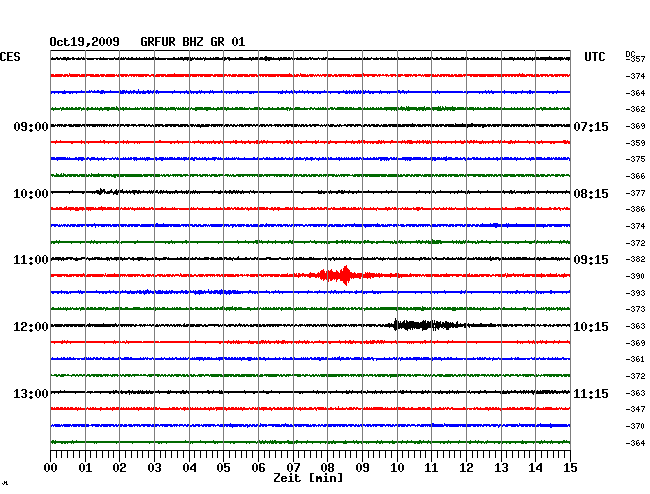Select the 09:00 time label
Image resolution: width=650 pixels, height=494 pixels.
click(31, 126)
